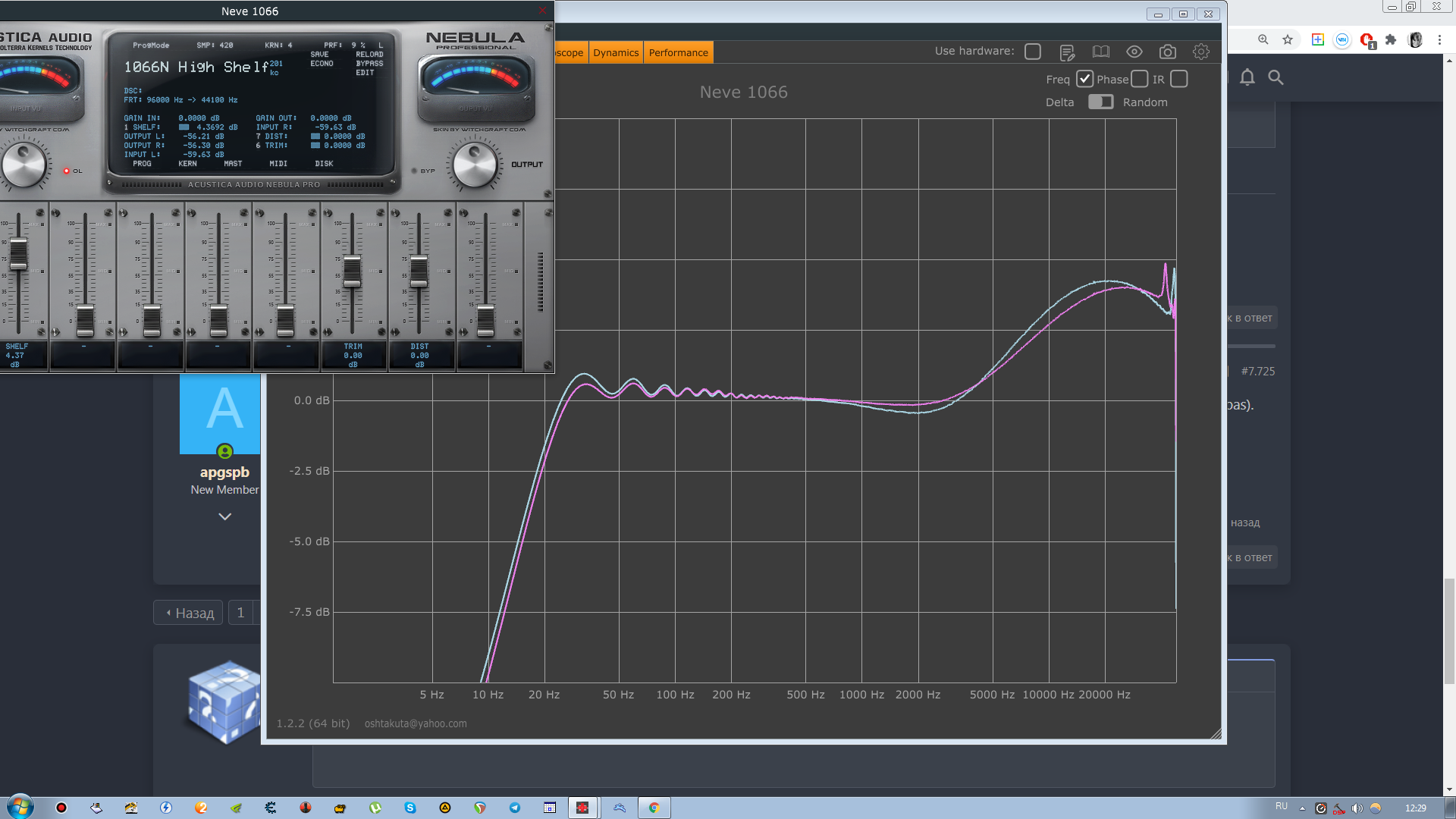
Task: Click the Nebula input gain knob
Action: click(23, 165)
